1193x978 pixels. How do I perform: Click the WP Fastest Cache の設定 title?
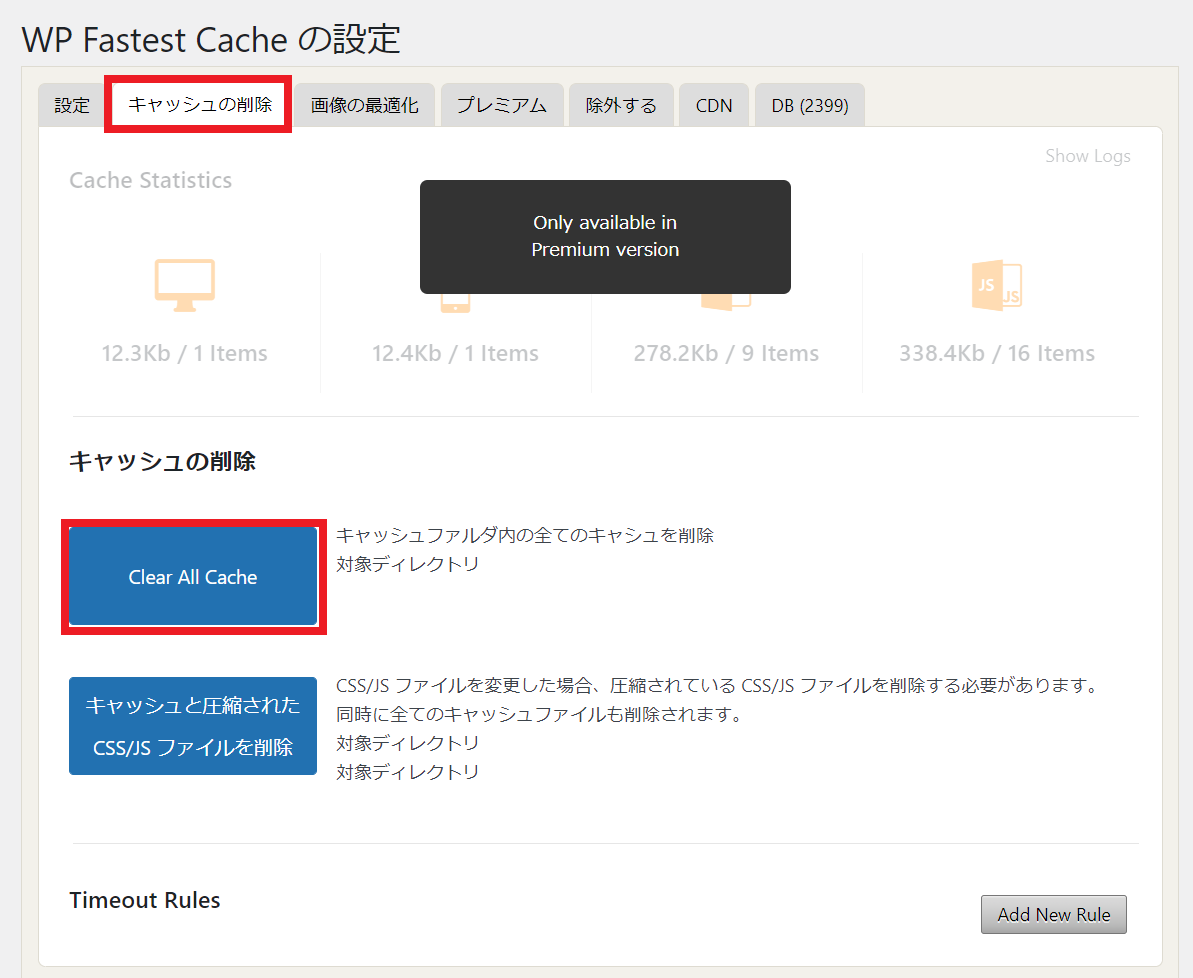211,40
